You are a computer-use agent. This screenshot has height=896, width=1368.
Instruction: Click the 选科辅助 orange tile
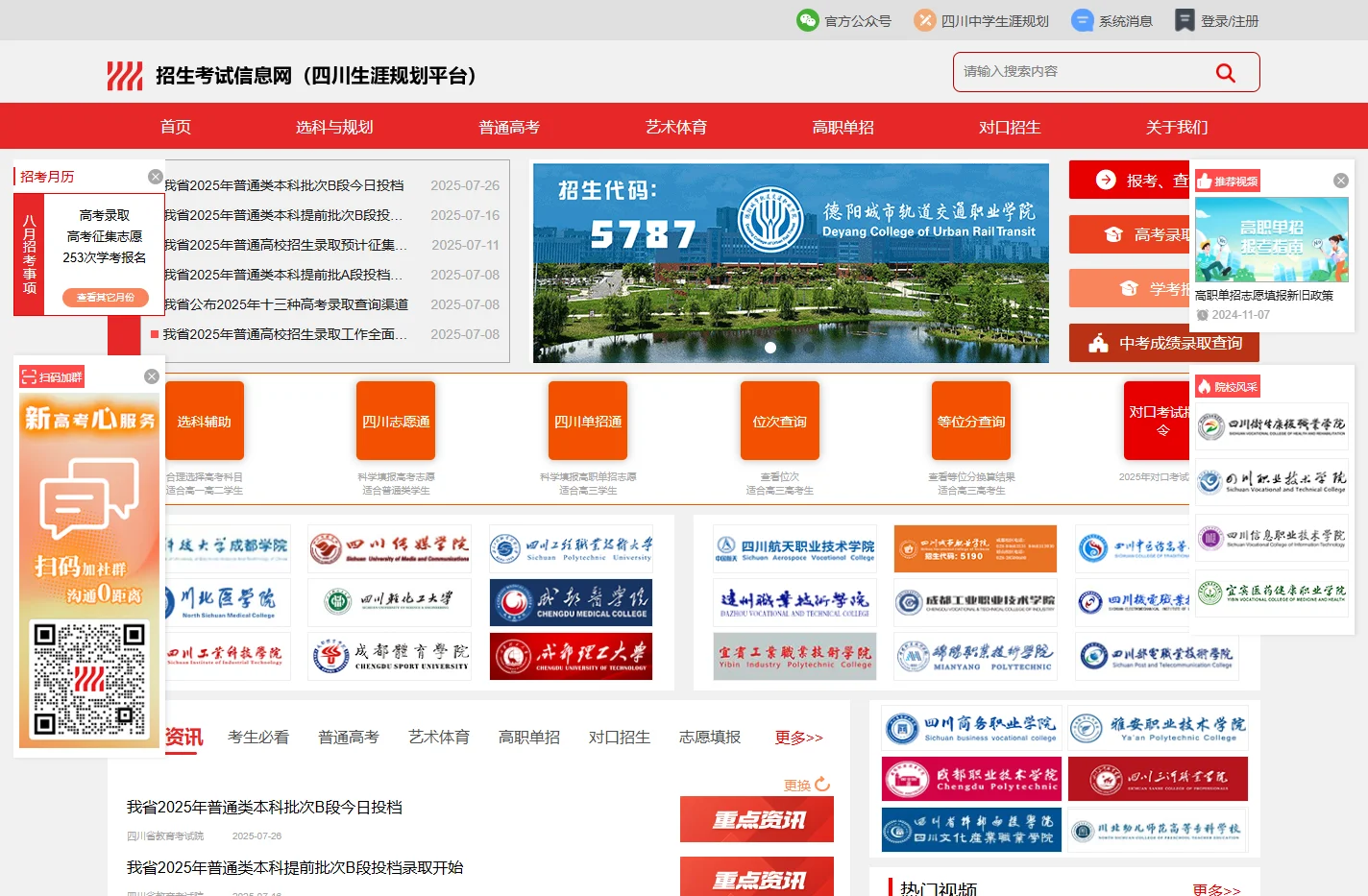coord(204,421)
